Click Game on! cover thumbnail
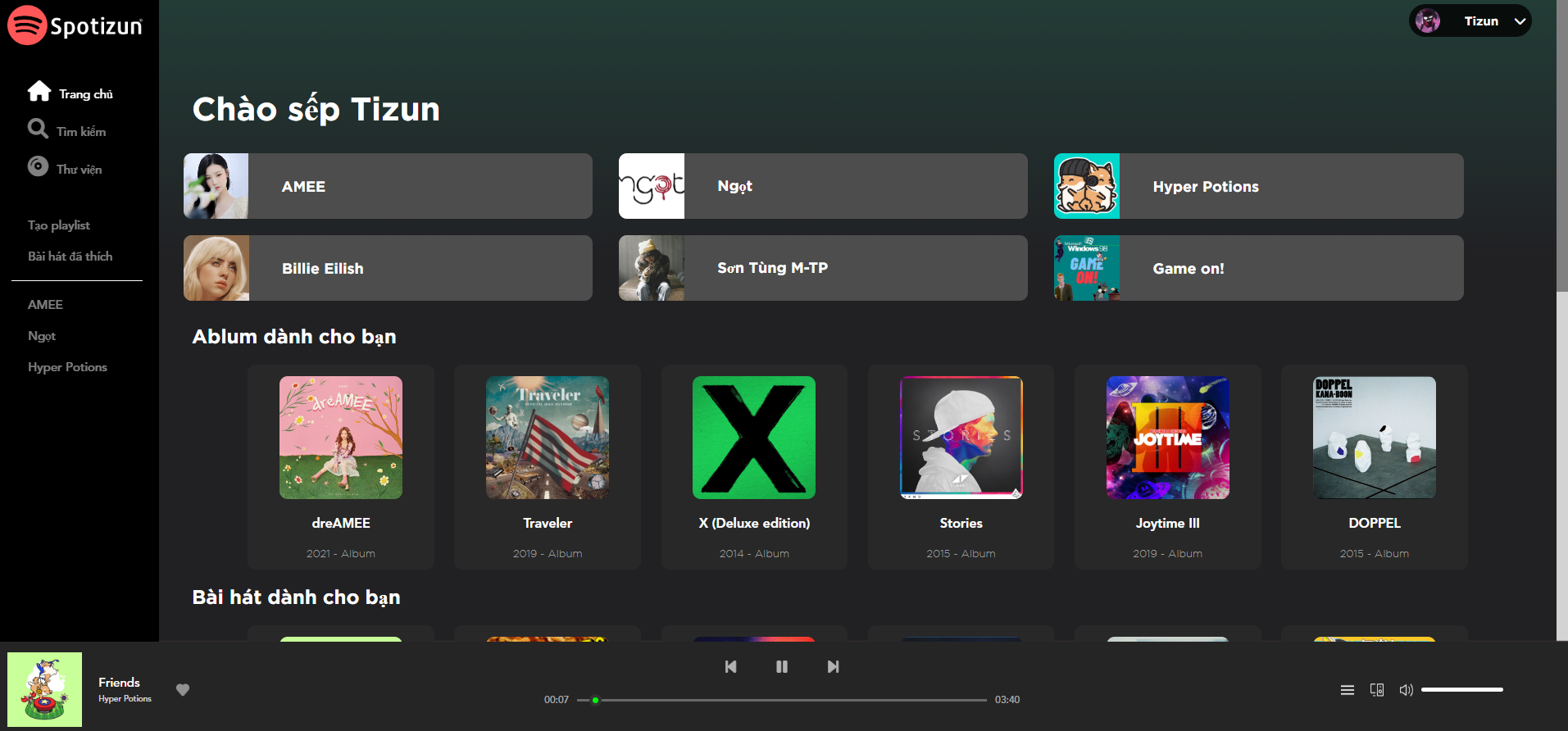 [x=1087, y=268]
